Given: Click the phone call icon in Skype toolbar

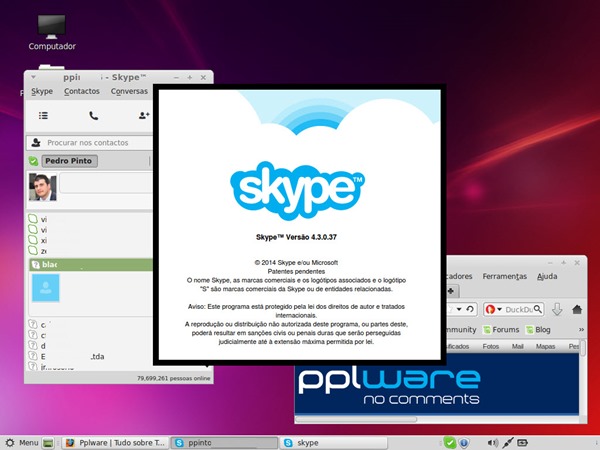Looking at the screenshot, I should pyautogui.click(x=93, y=115).
